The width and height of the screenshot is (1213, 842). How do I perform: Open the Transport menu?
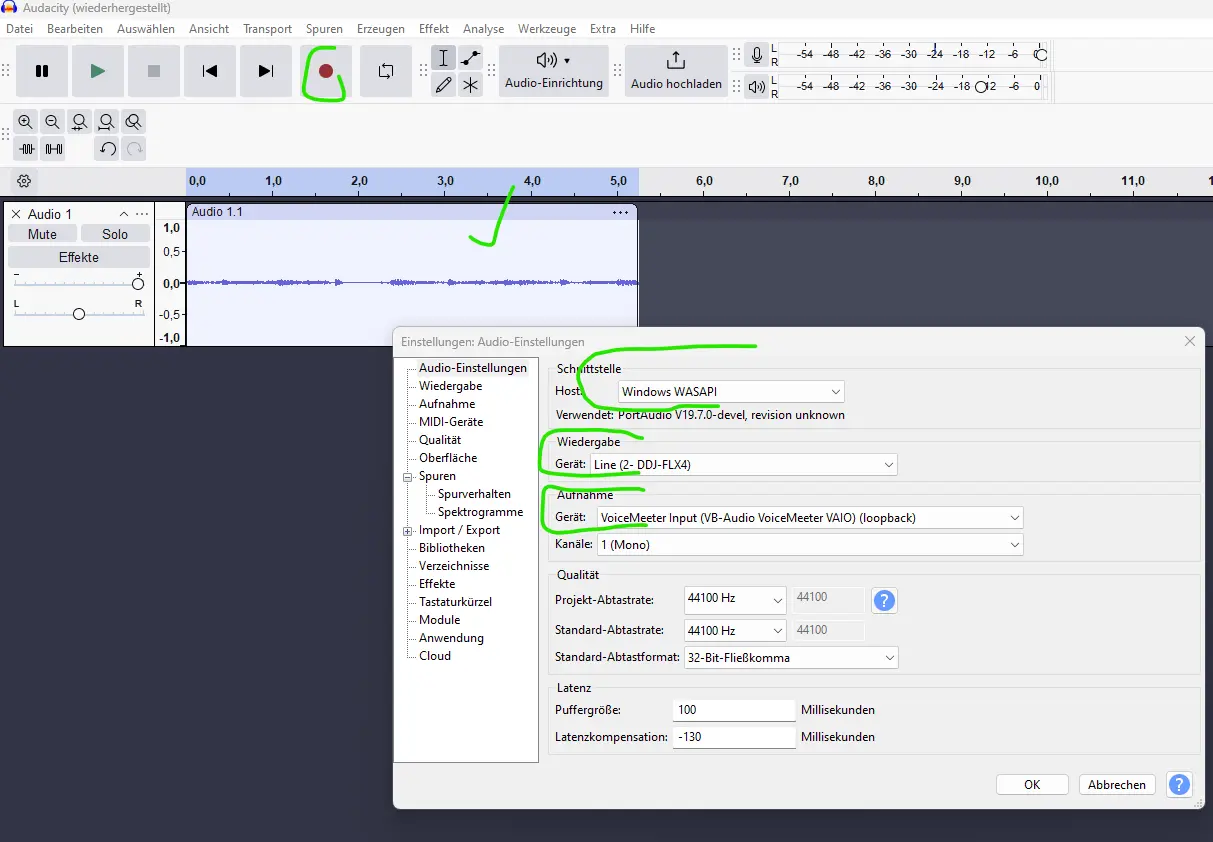click(267, 28)
